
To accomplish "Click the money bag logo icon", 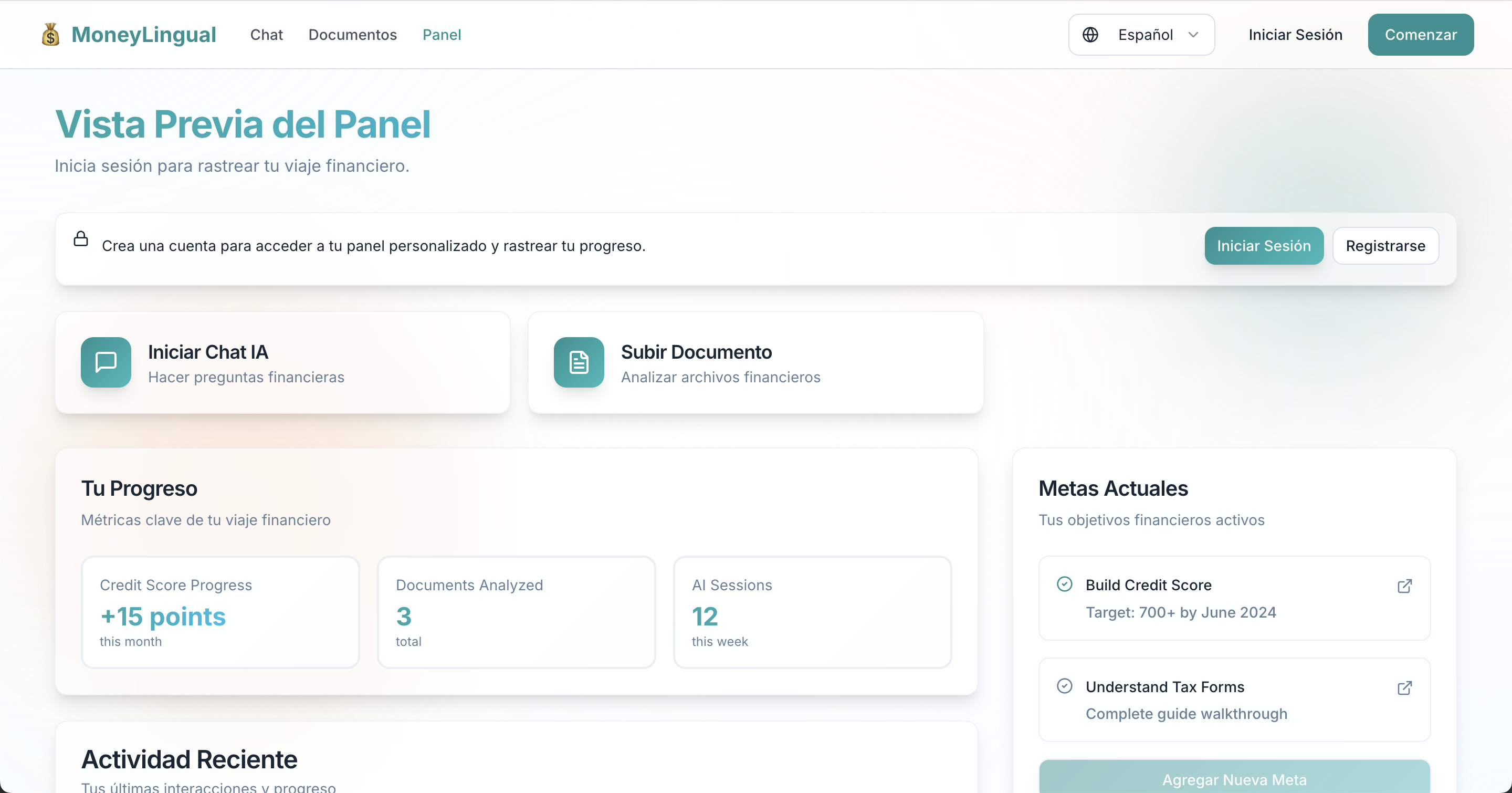I will point(50,35).
